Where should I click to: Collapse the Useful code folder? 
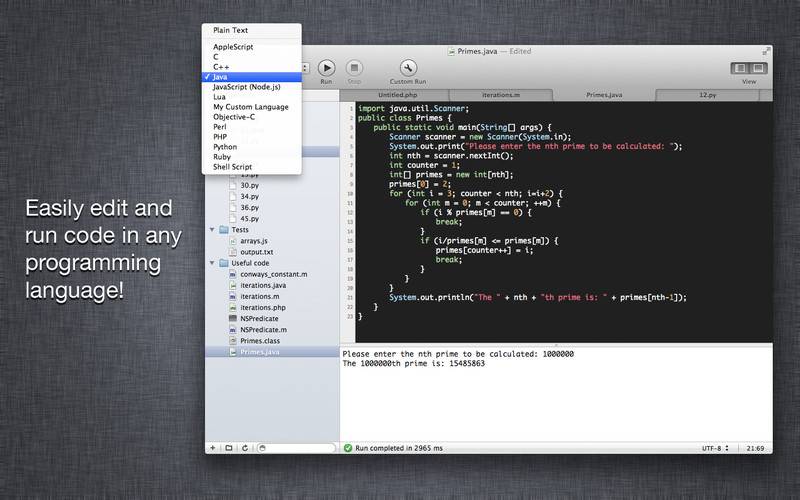click(212, 263)
